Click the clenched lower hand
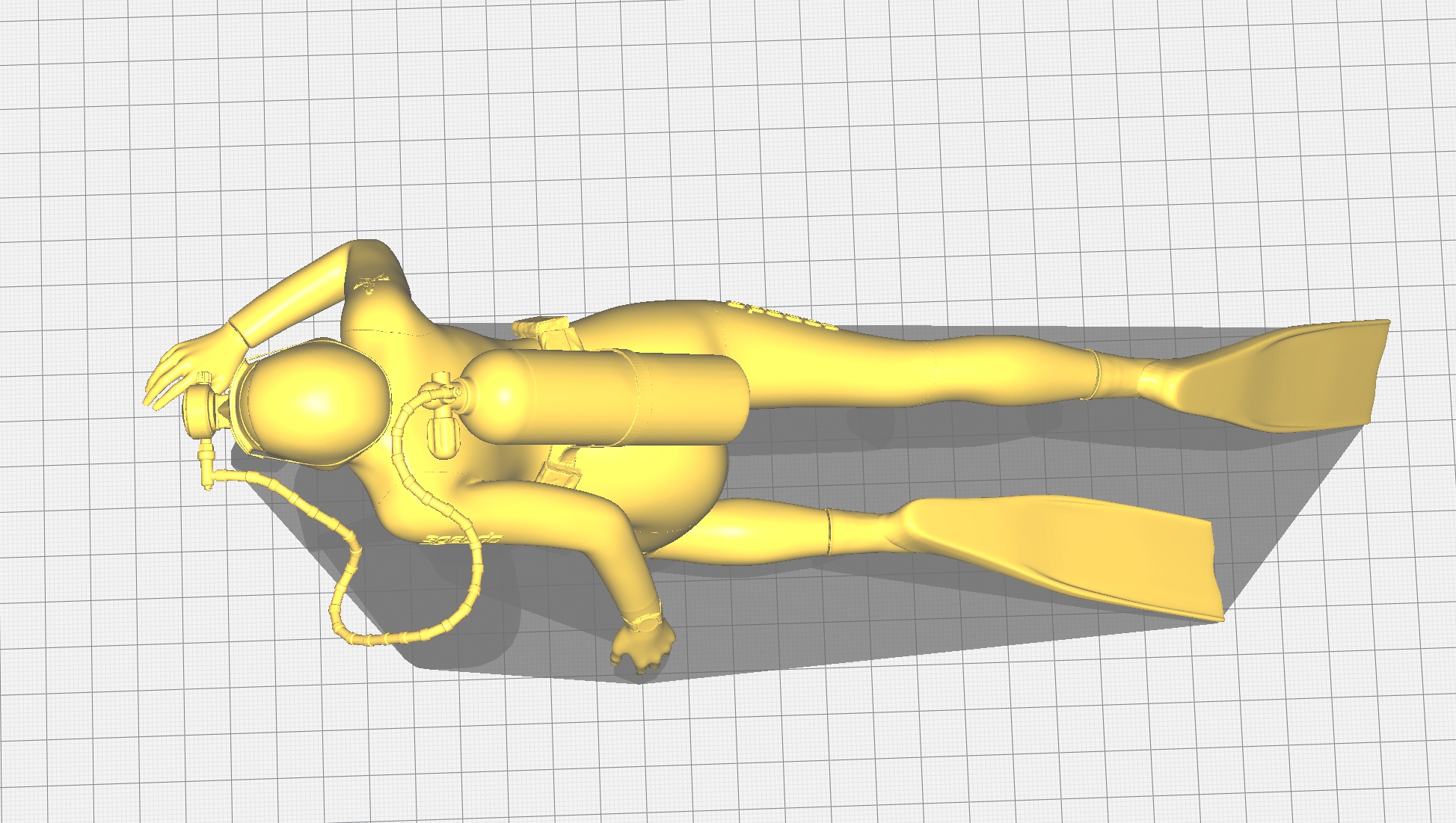Viewport: 1456px width, 823px height. 642,649
